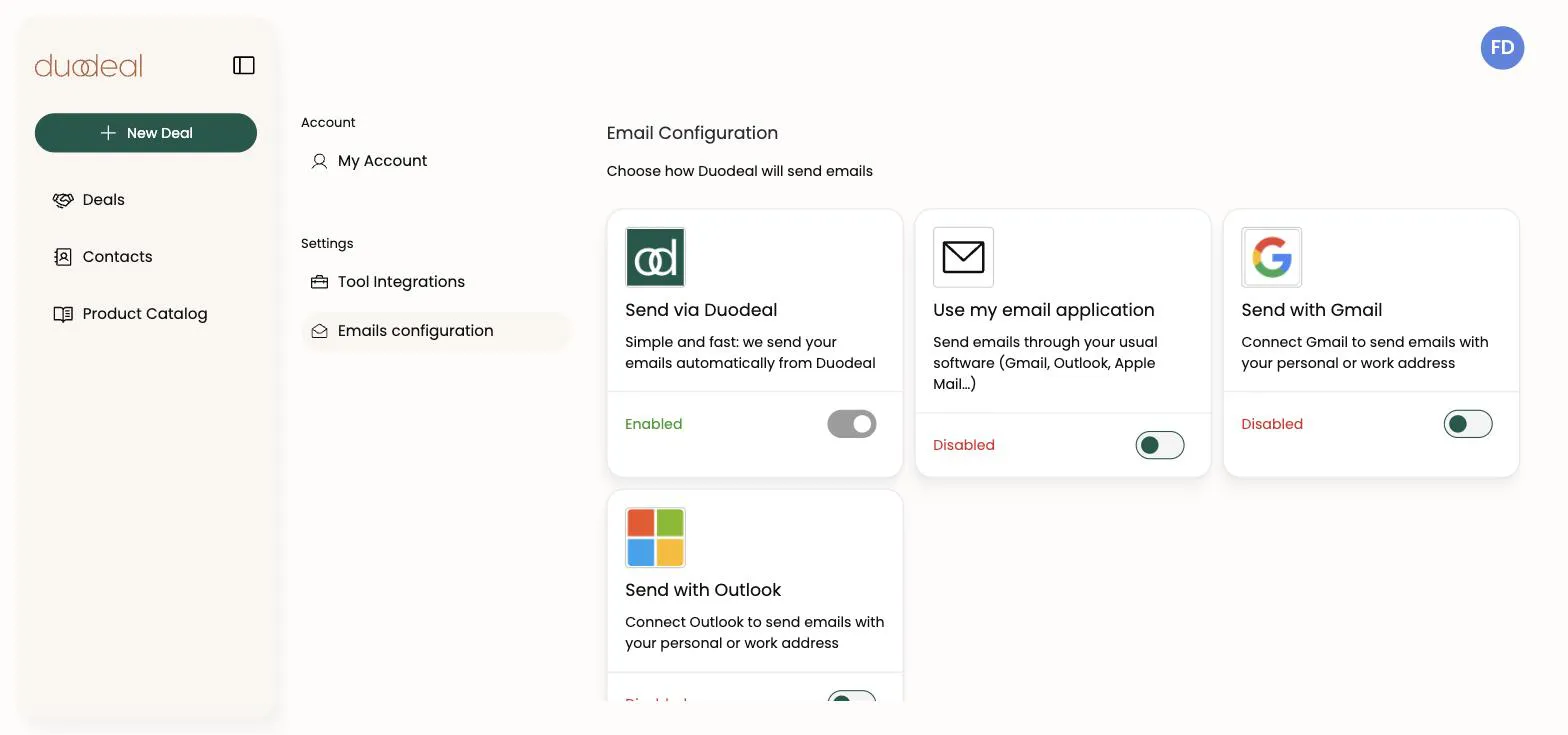Viewport: 1568px width, 735px height.
Task: Click the Send with Gmail title
Action: tap(1312, 310)
